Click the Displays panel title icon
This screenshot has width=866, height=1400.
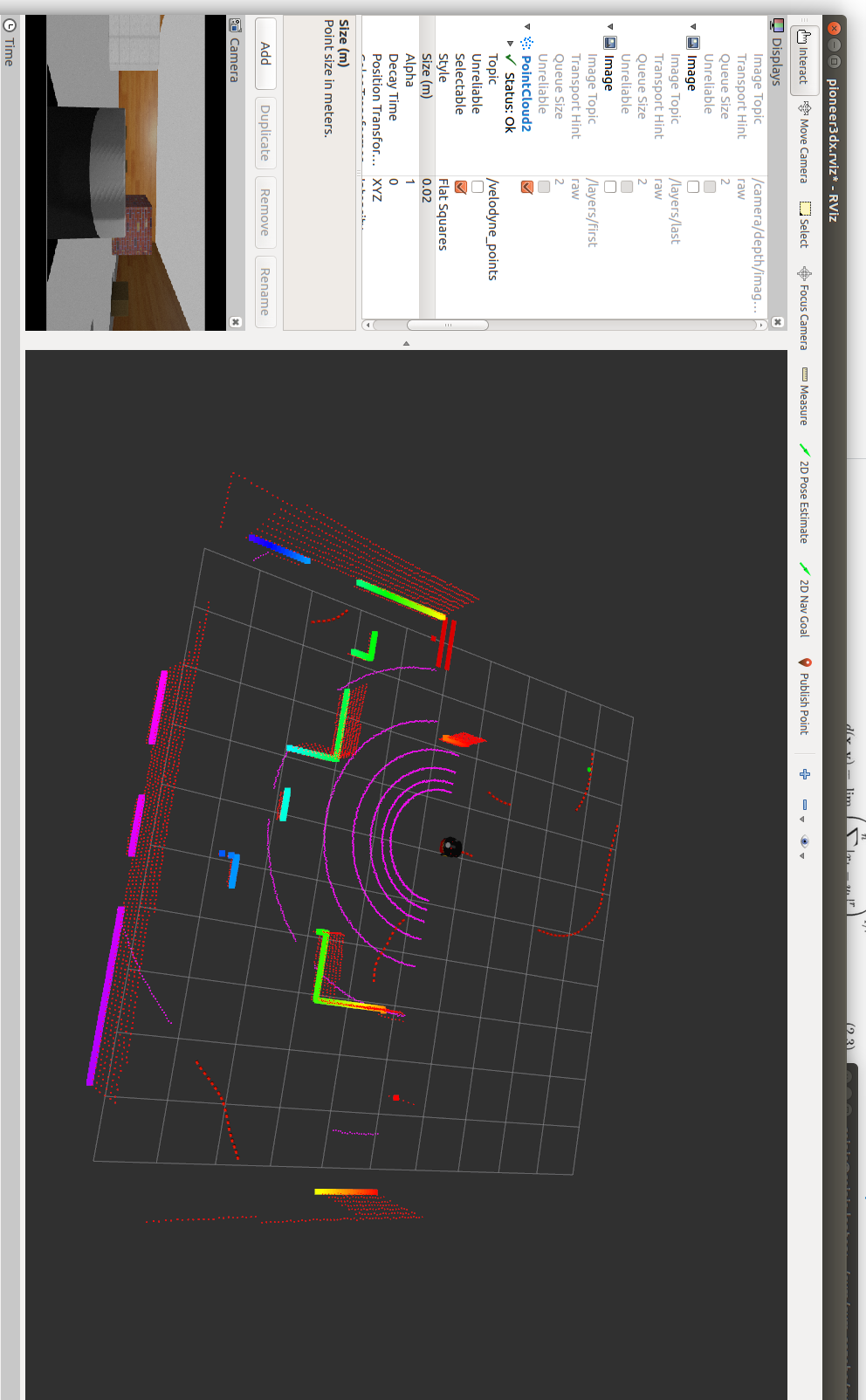click(777, 26)
